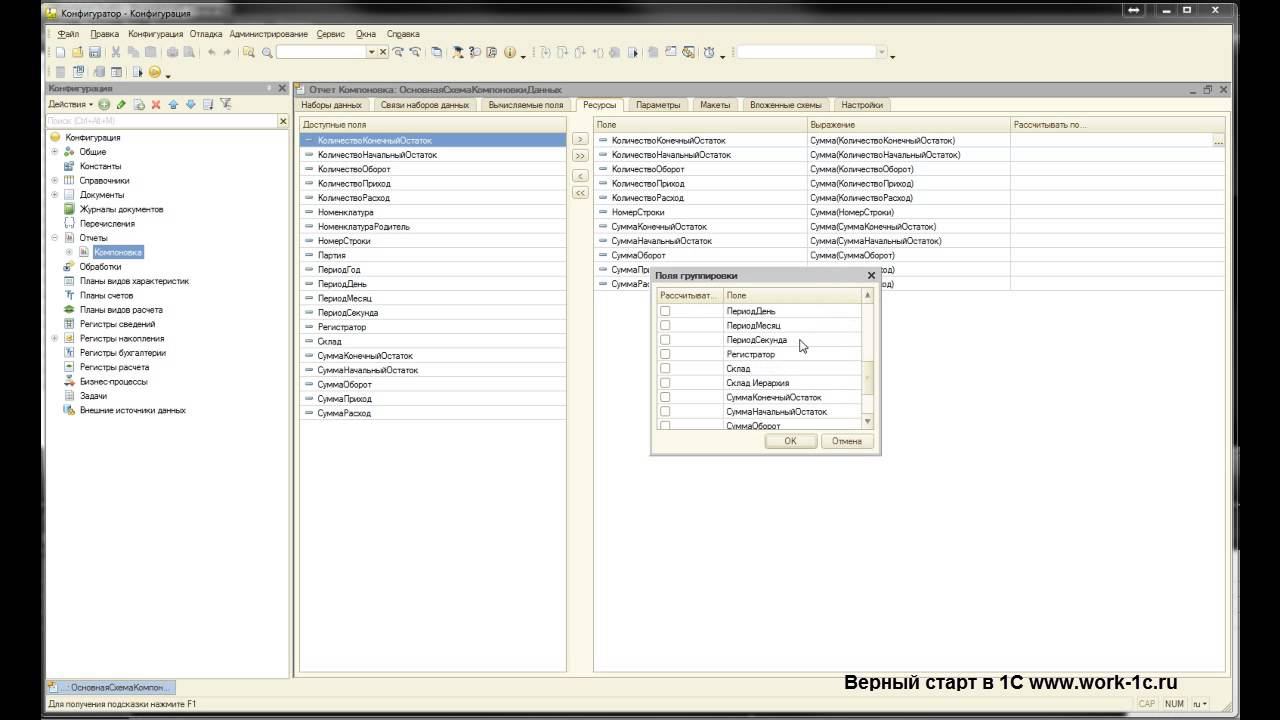Click the yellow info help icon in toolbar
Viewport: 1280px width, 720px height.
(510, 52)
